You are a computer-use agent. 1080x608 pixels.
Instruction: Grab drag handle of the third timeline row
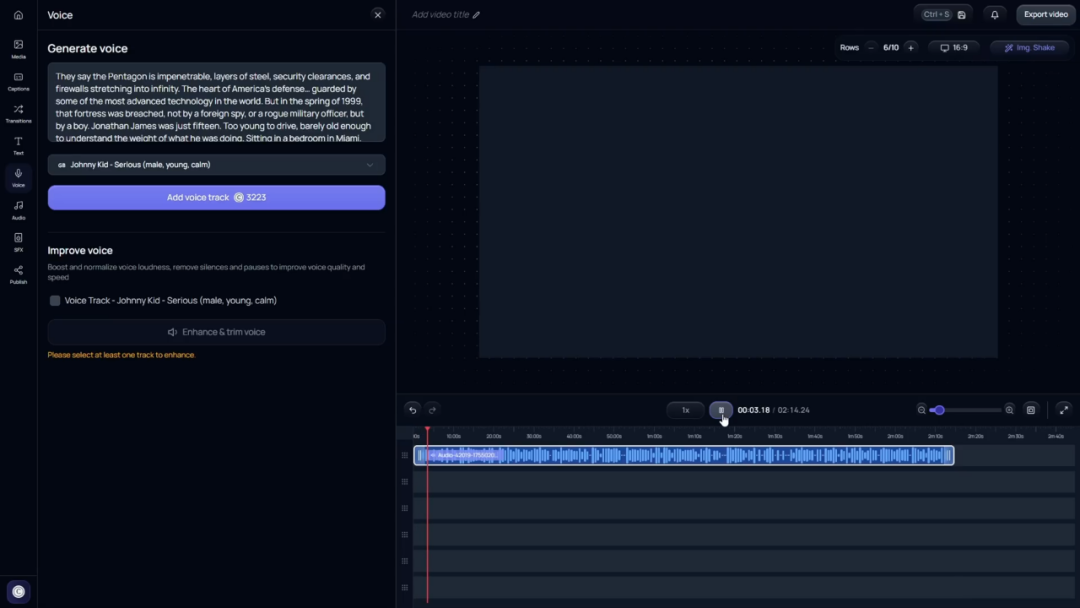pyautogui.click(x=405, y=508)
